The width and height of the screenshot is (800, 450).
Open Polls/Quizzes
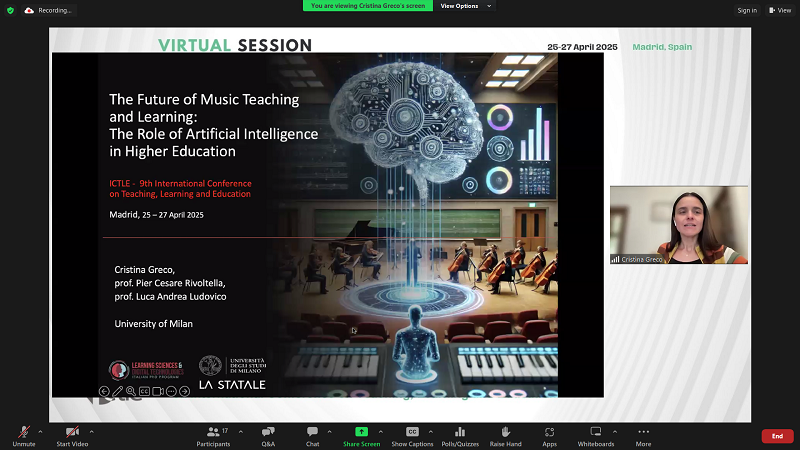coord(460,432)
